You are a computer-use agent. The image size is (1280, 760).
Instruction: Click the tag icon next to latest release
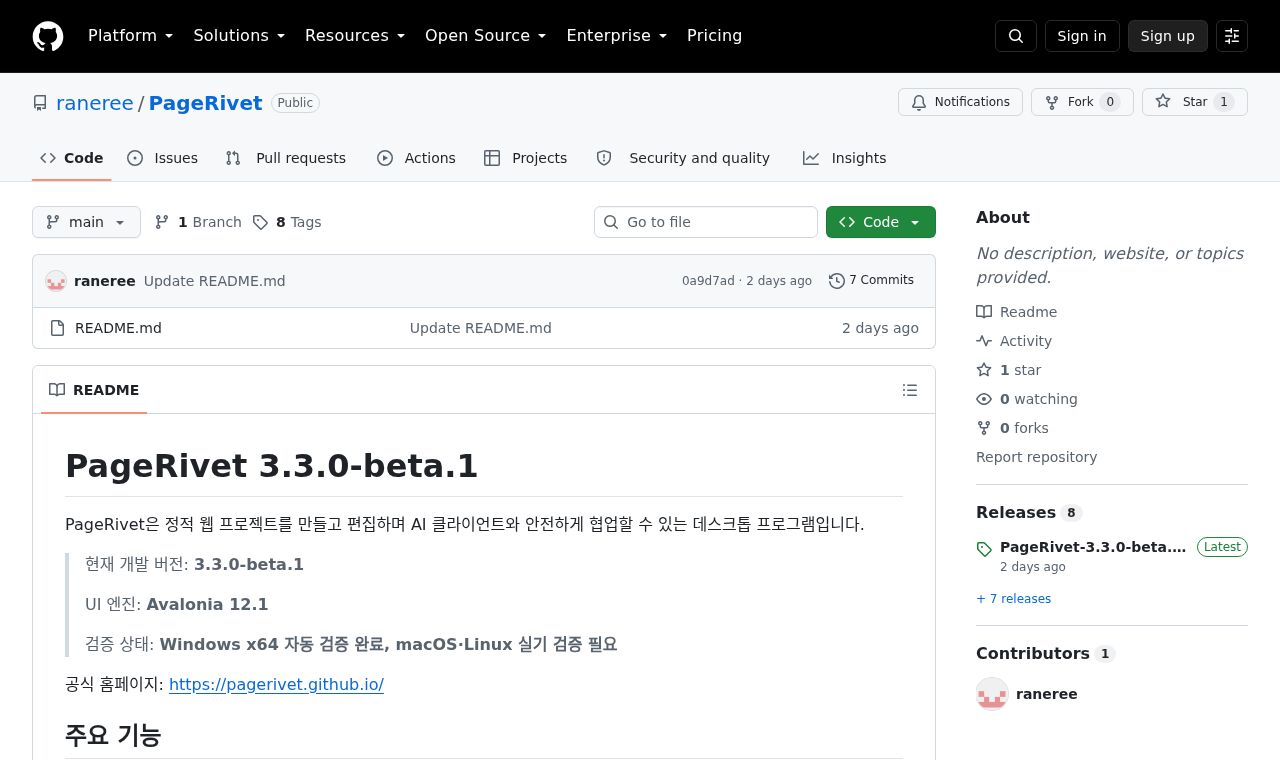tap(984, 549)
